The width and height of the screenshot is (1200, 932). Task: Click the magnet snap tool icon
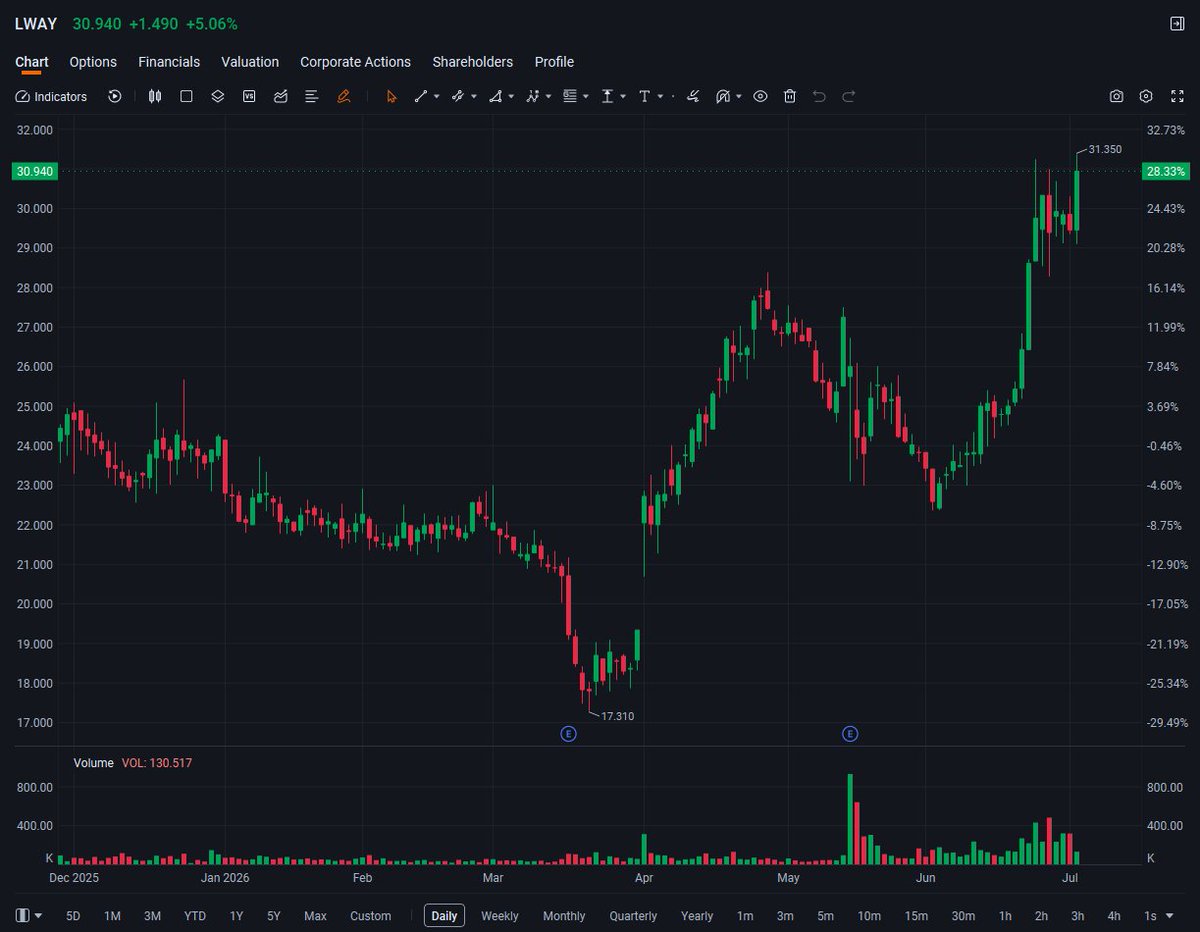tap(723, 96)
